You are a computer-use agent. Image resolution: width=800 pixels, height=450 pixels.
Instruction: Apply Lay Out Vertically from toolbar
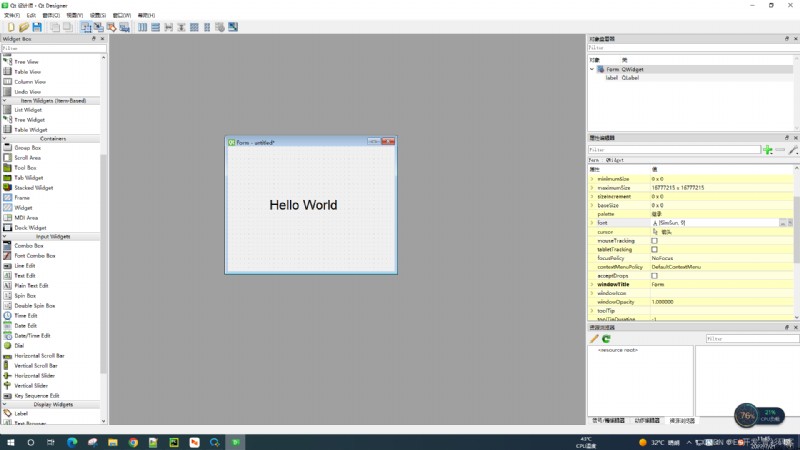point(155,27)
